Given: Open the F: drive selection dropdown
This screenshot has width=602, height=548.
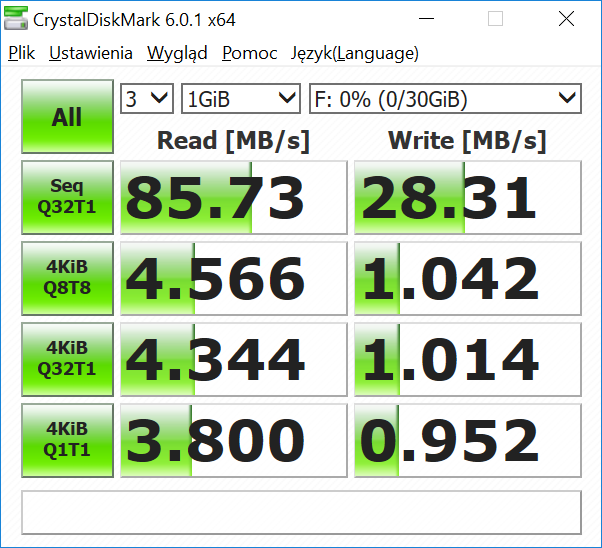Looking at the screenshot, I should pos(445,98).
